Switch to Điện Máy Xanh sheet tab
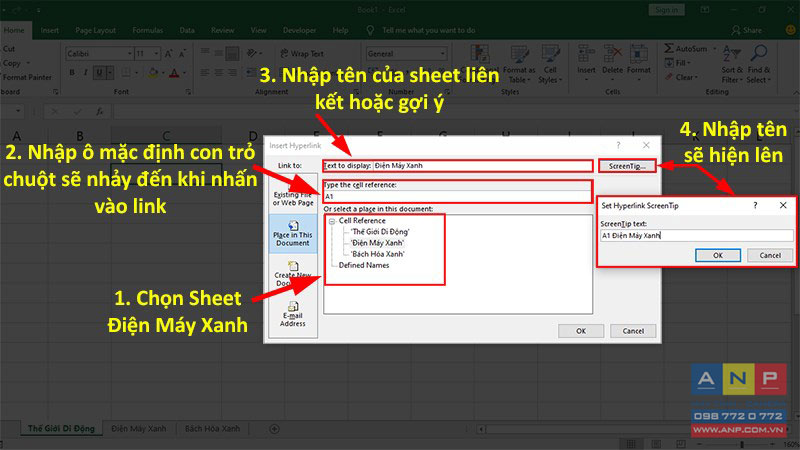The height and width of the screenshot is (450, 800). 139,429
